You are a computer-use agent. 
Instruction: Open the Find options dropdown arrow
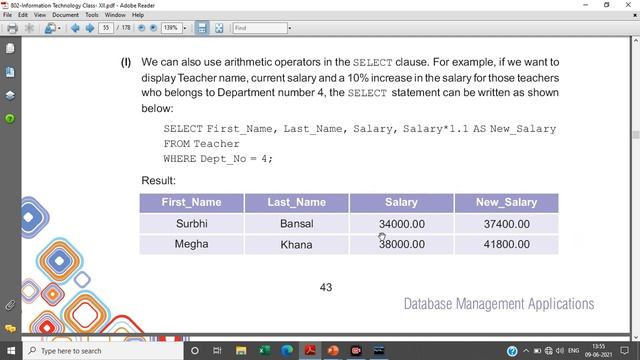coord(290,28)
